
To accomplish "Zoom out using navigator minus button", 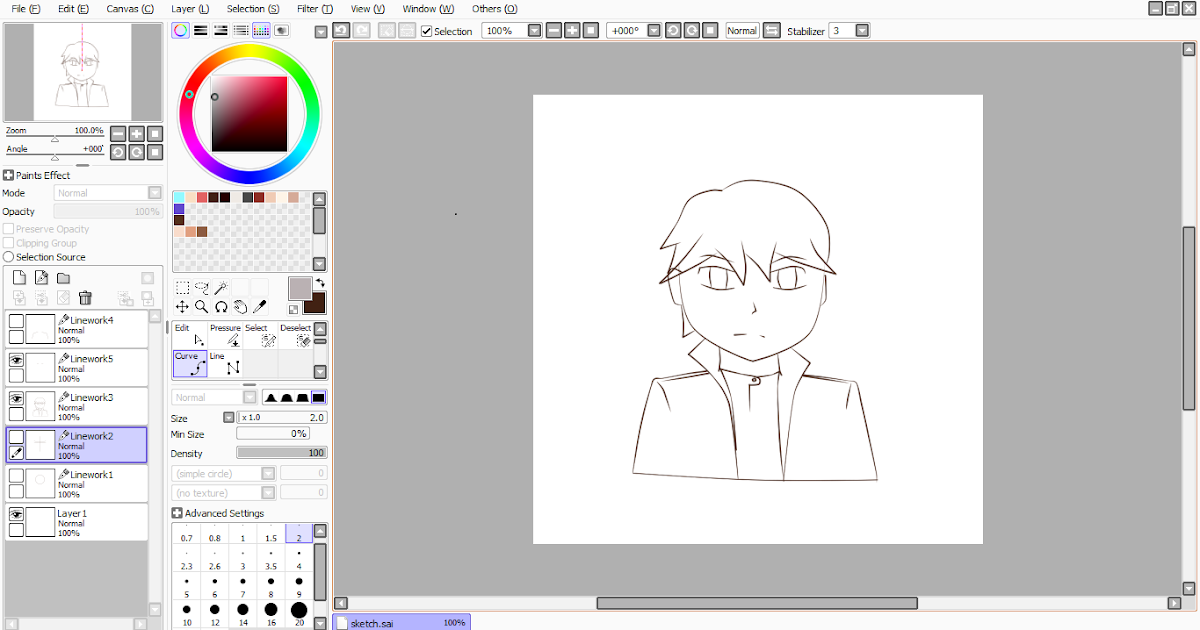I will [118, 134].
